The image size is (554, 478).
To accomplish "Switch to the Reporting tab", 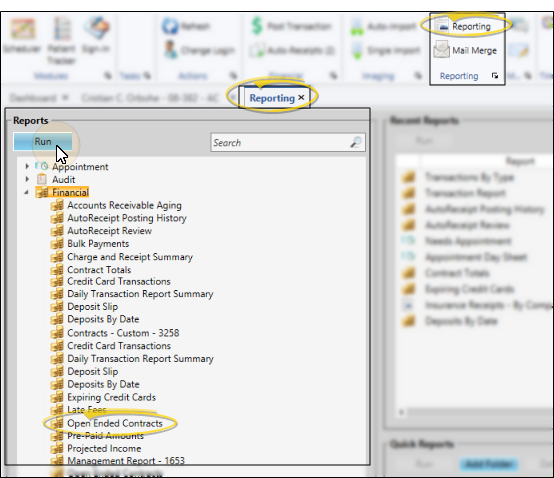I will (x=272, y=98).
